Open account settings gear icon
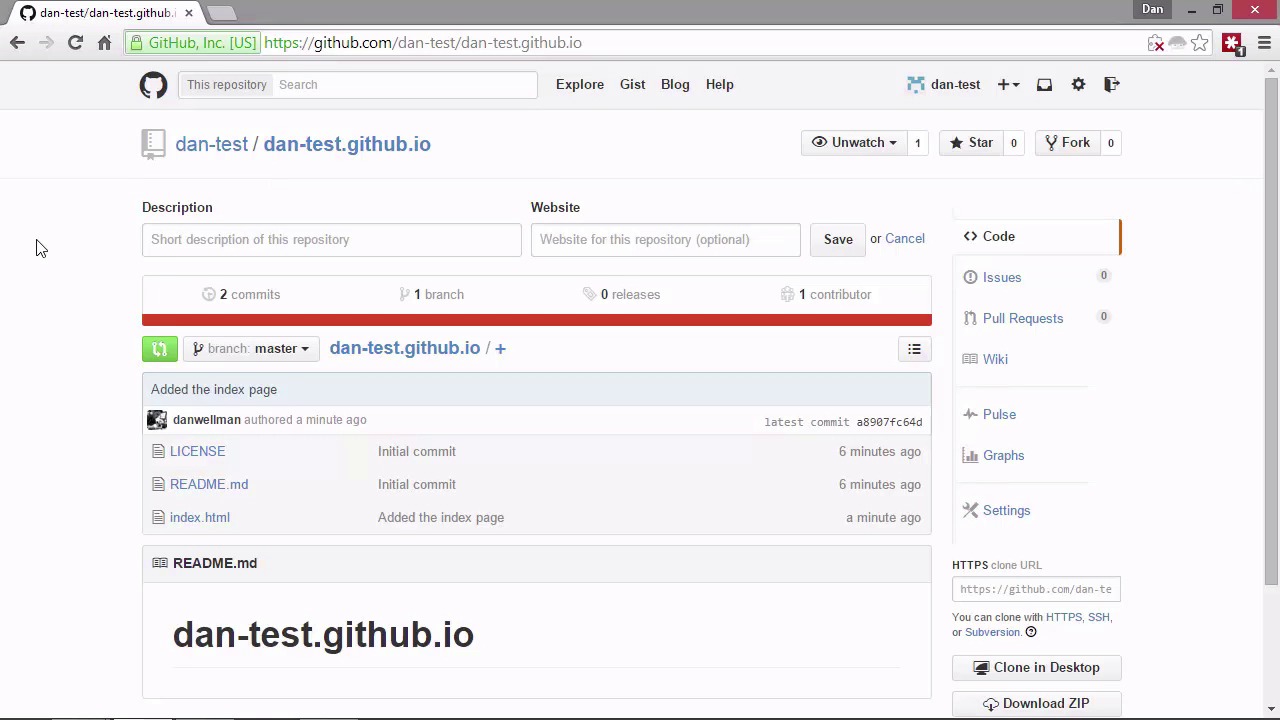 tap(1078, 85)
